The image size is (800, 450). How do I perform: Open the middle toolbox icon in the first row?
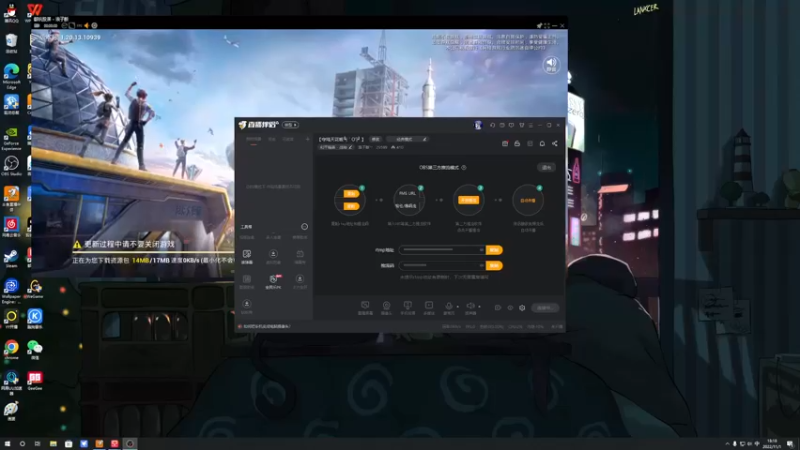[x=273, y=256]
